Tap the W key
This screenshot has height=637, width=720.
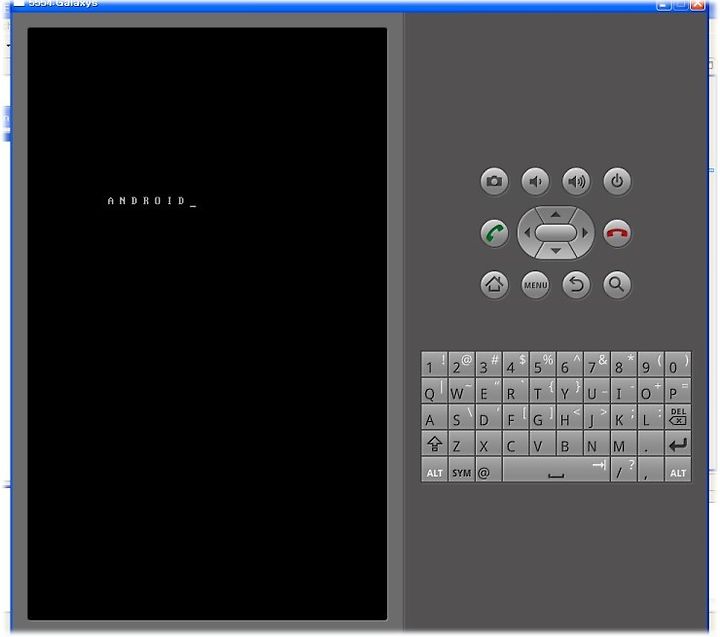461,390
